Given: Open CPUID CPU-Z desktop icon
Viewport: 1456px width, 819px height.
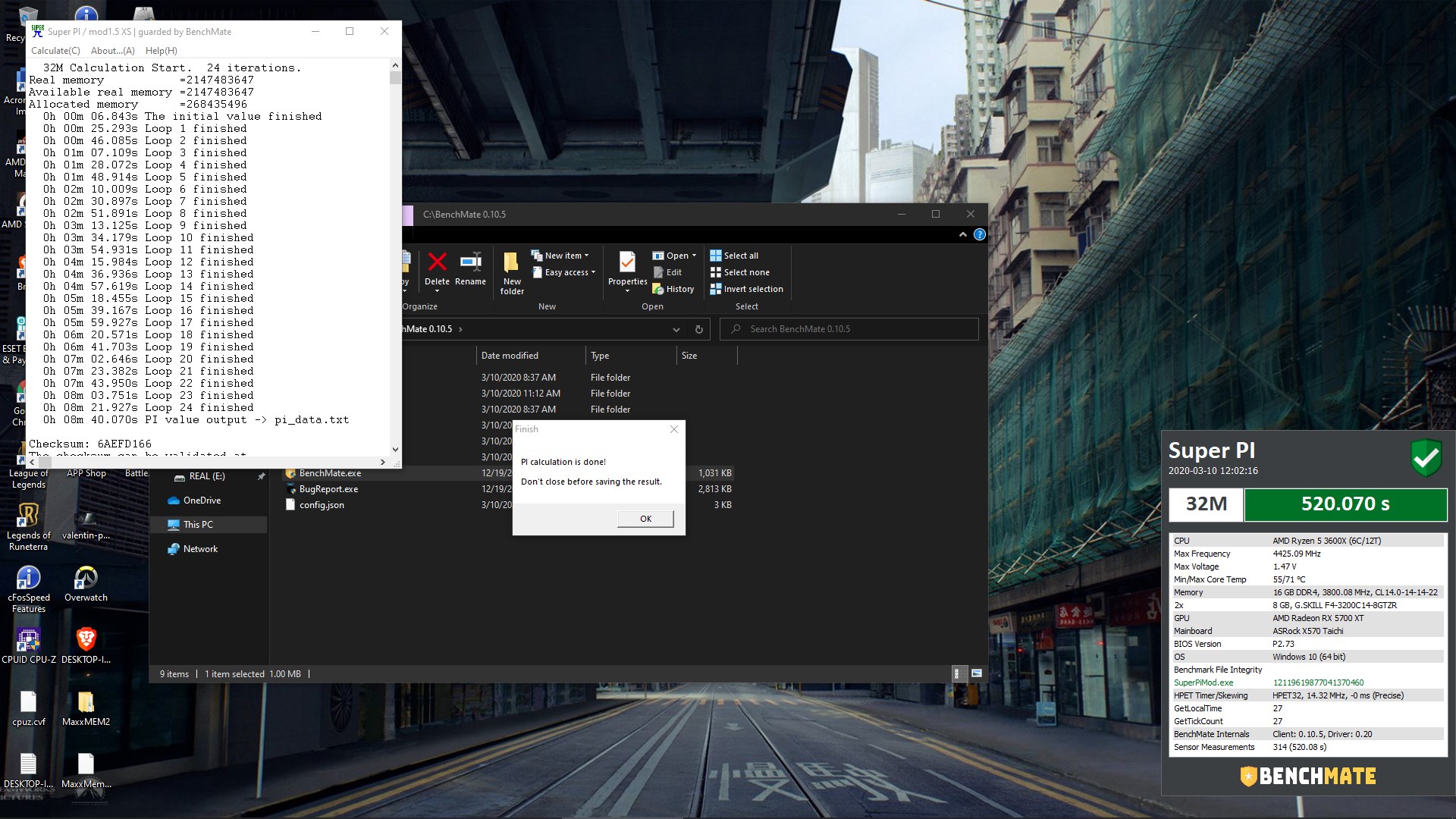Looking at the screenshot, I should [x=28, y=645].
